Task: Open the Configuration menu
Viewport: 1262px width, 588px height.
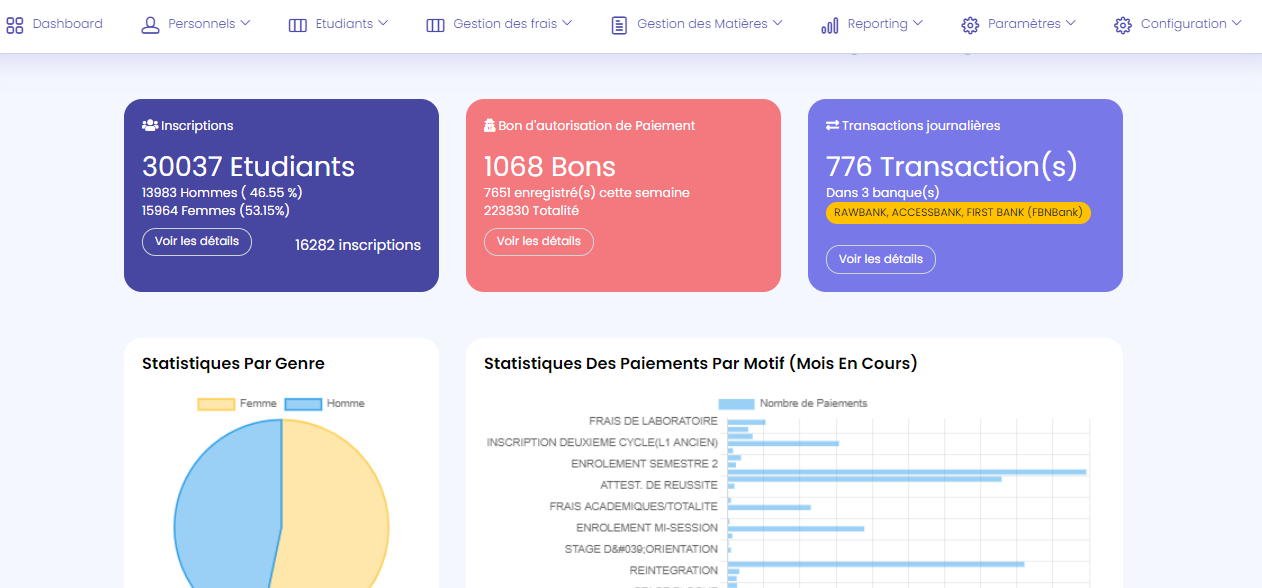Action: (1178, 24)
